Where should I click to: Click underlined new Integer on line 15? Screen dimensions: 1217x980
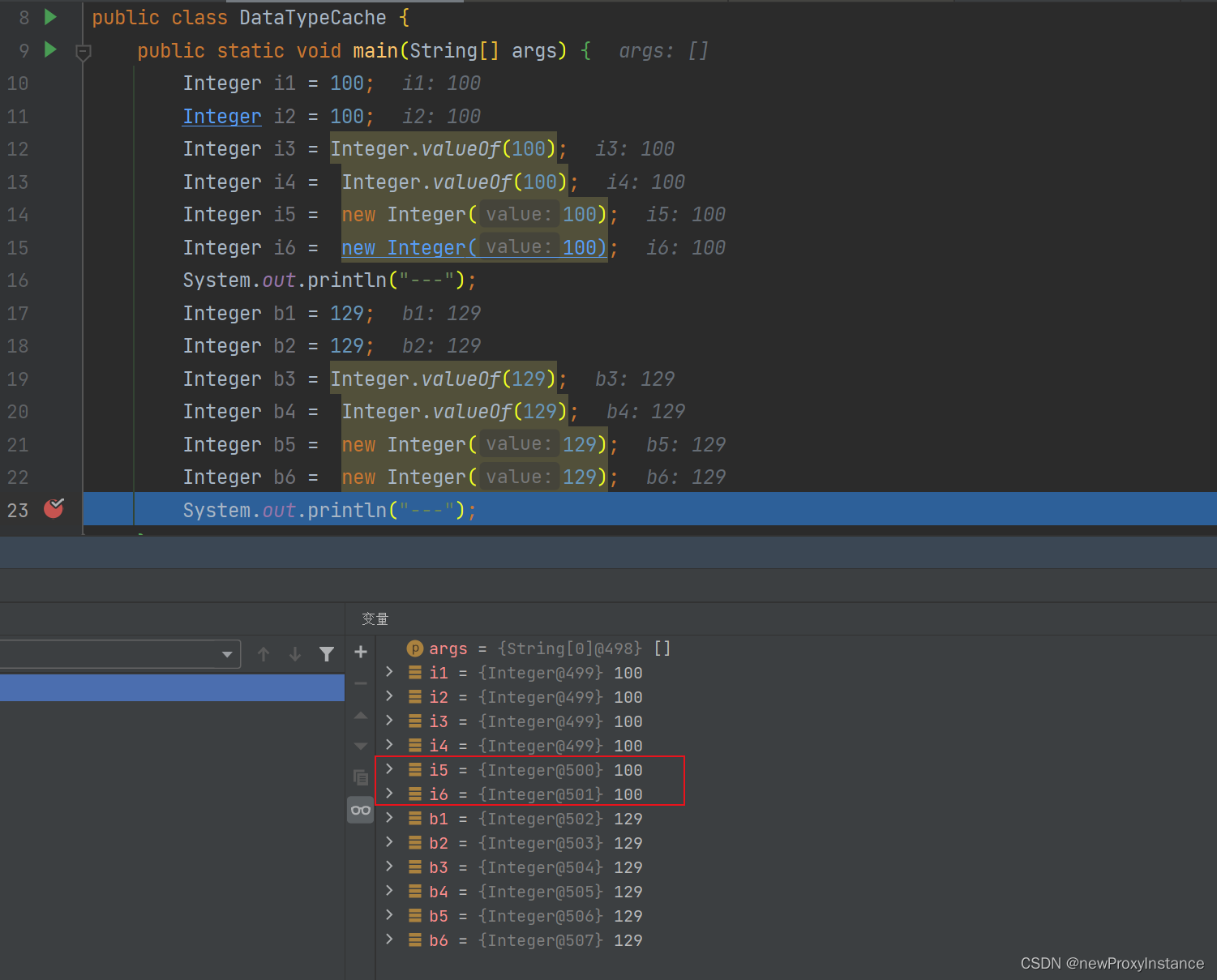(x=474, y=248)
